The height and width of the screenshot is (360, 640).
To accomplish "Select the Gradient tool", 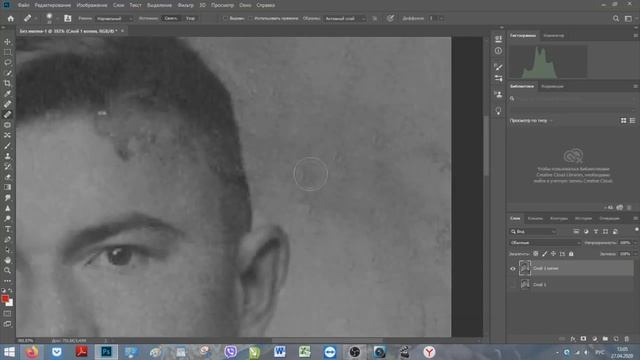I will 7,187.
